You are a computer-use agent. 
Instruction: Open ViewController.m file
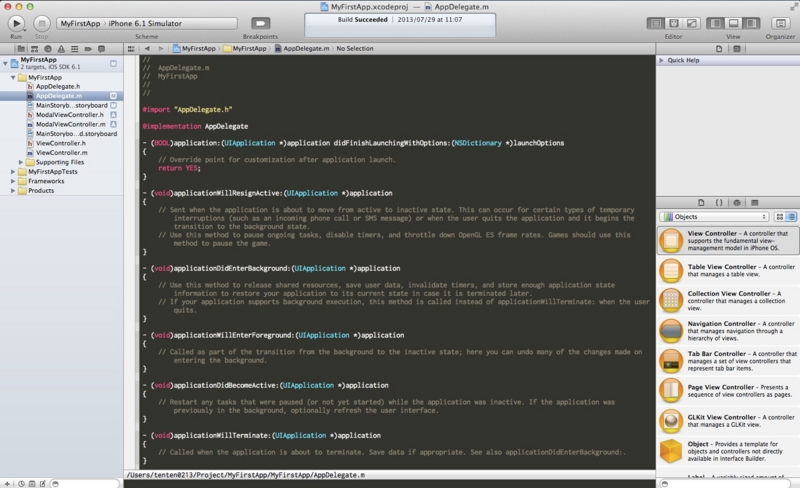tap(61, 153)
